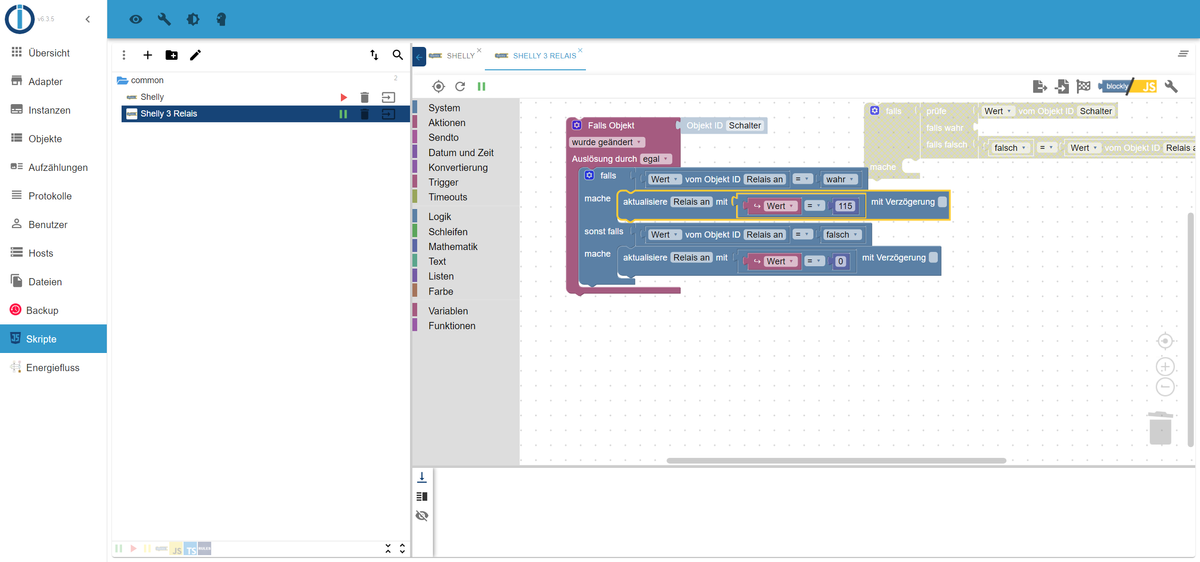This screenshot has width=1200, height=562.
Task: Click the sort arrows icon above the script list
Action: tap(374, 55)
